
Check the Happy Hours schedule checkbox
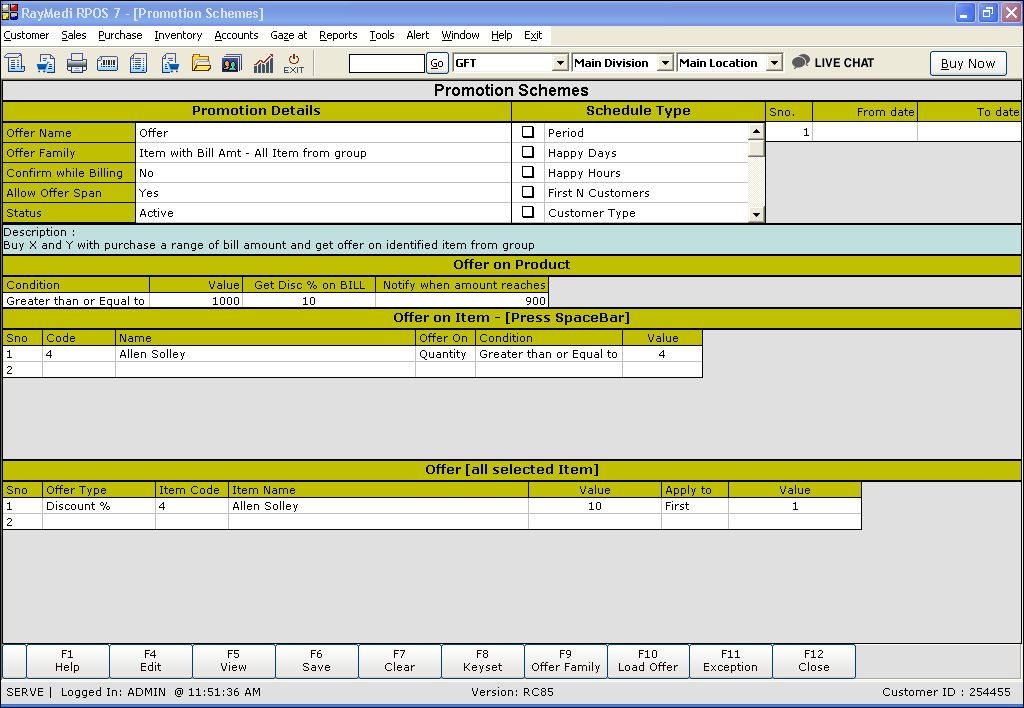[x=528, y=172]
